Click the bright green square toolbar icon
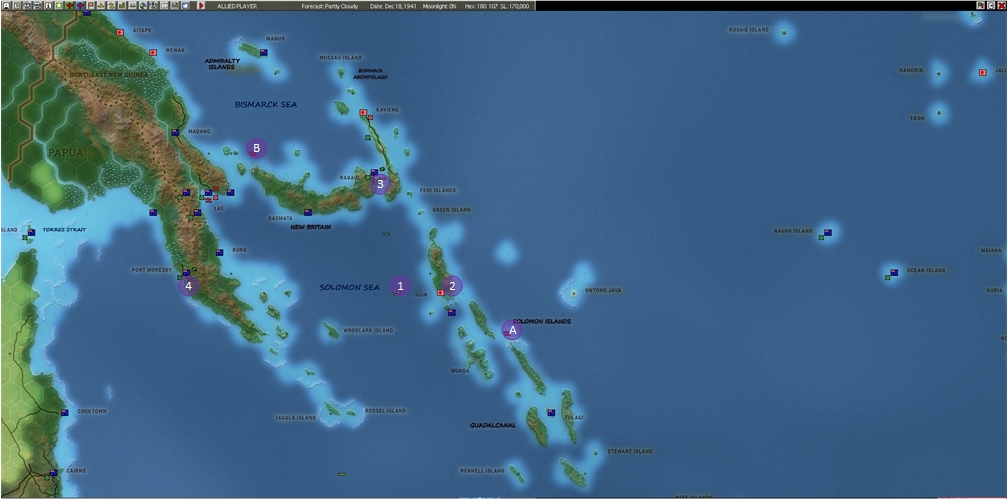This screenshot has height=499, width=1008. 59,6
